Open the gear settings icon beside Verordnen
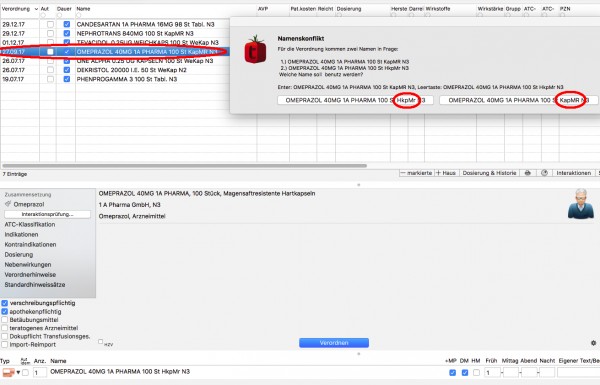Image resolution: width=600 pixels, height=385 pixels. 593,343
